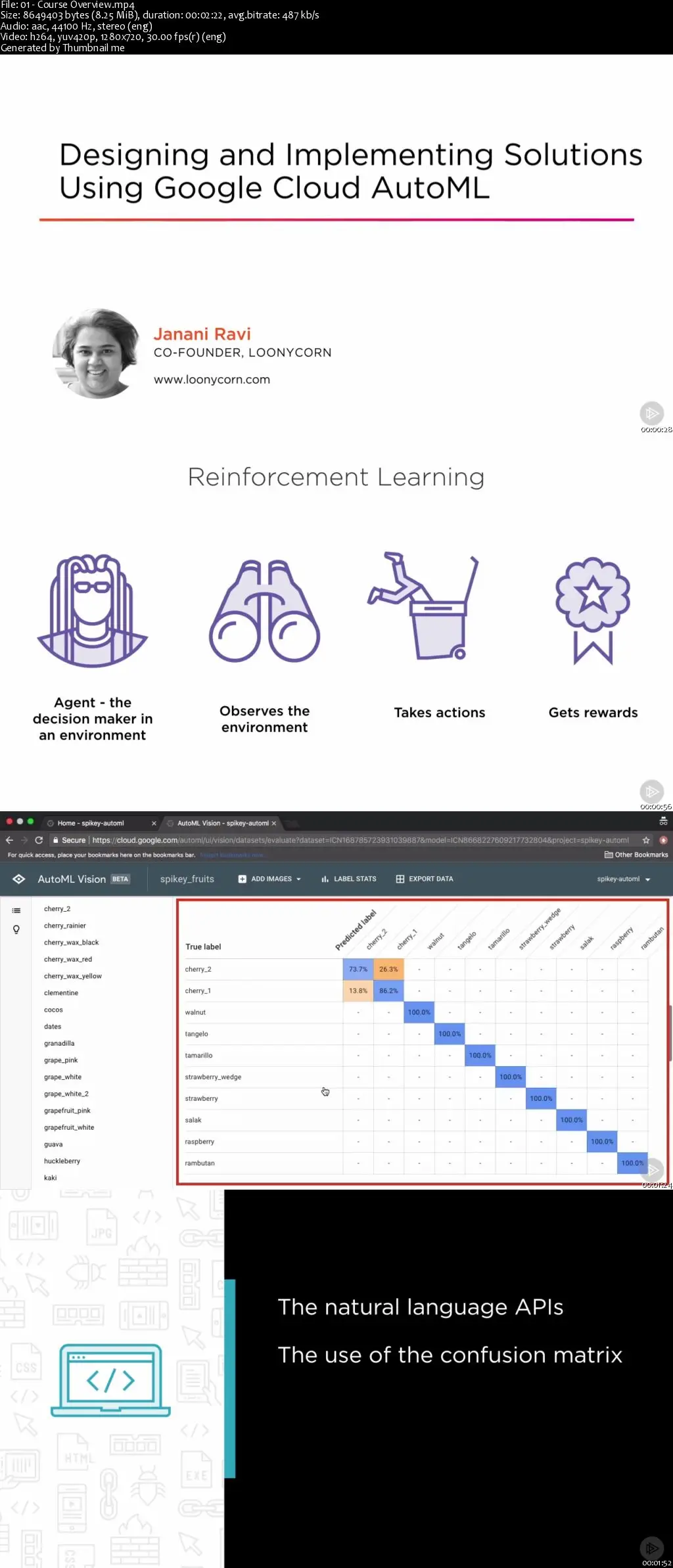Select cherry_2 in the left label list
Image resolution: width=673 pixels, height=1568 pixels.
57,909
